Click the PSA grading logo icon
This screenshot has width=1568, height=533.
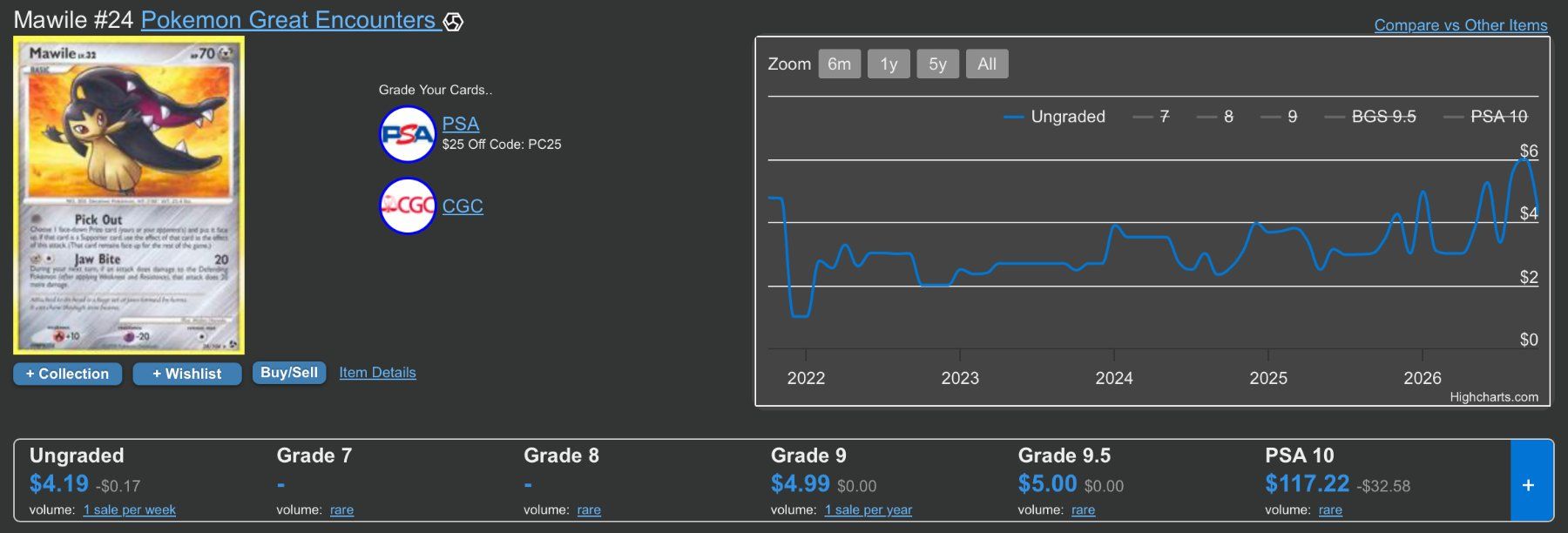(x=407, y=134)
